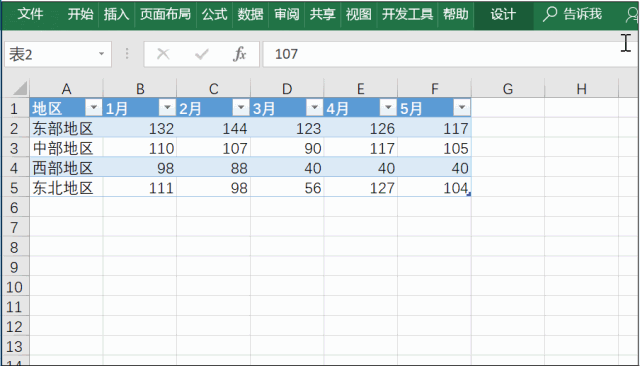Select row 6 header
Screen dimensions: 640x366
tap(14, 207)
